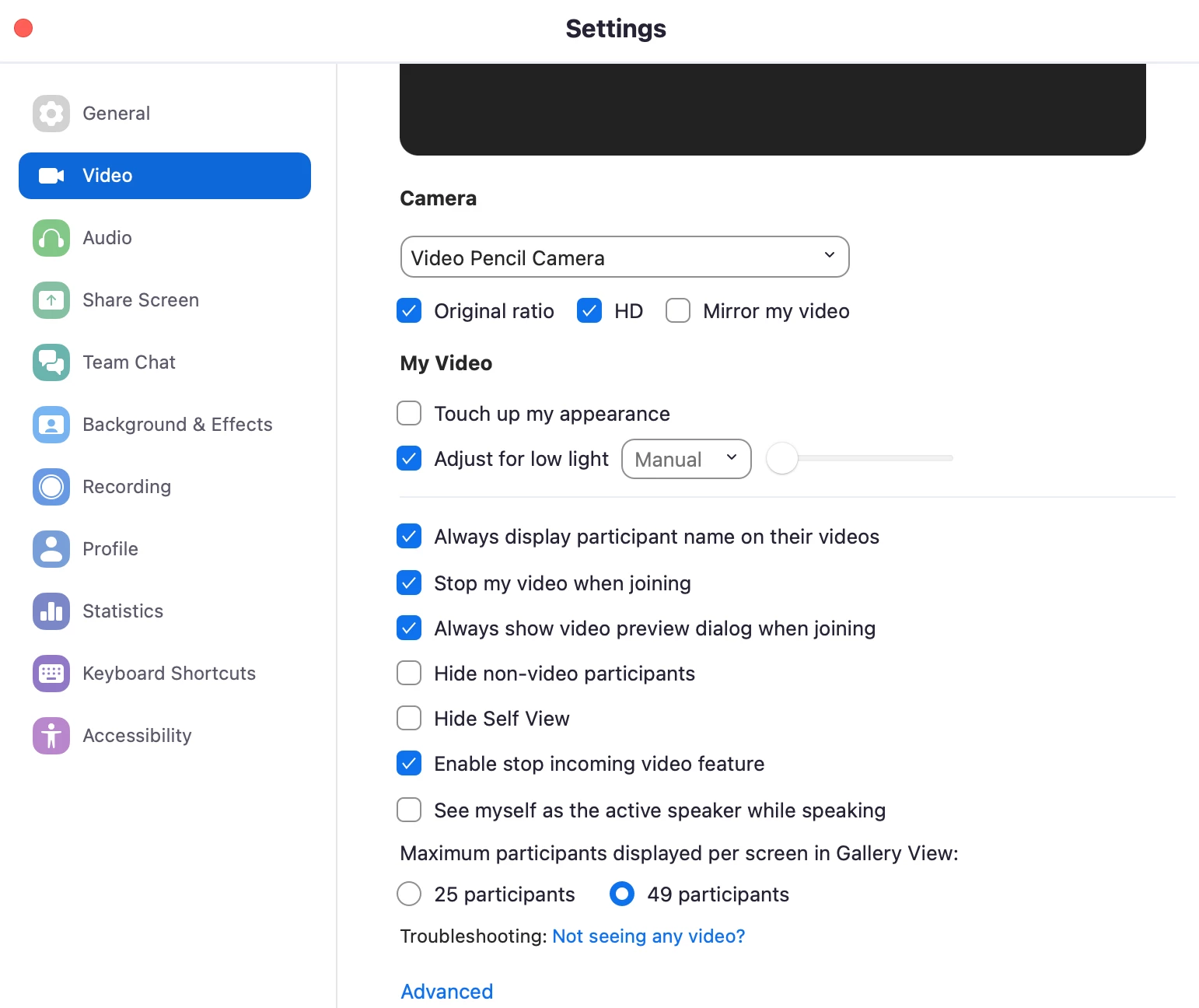
Task: Enable Mirror my video
Action: point(678,310)
